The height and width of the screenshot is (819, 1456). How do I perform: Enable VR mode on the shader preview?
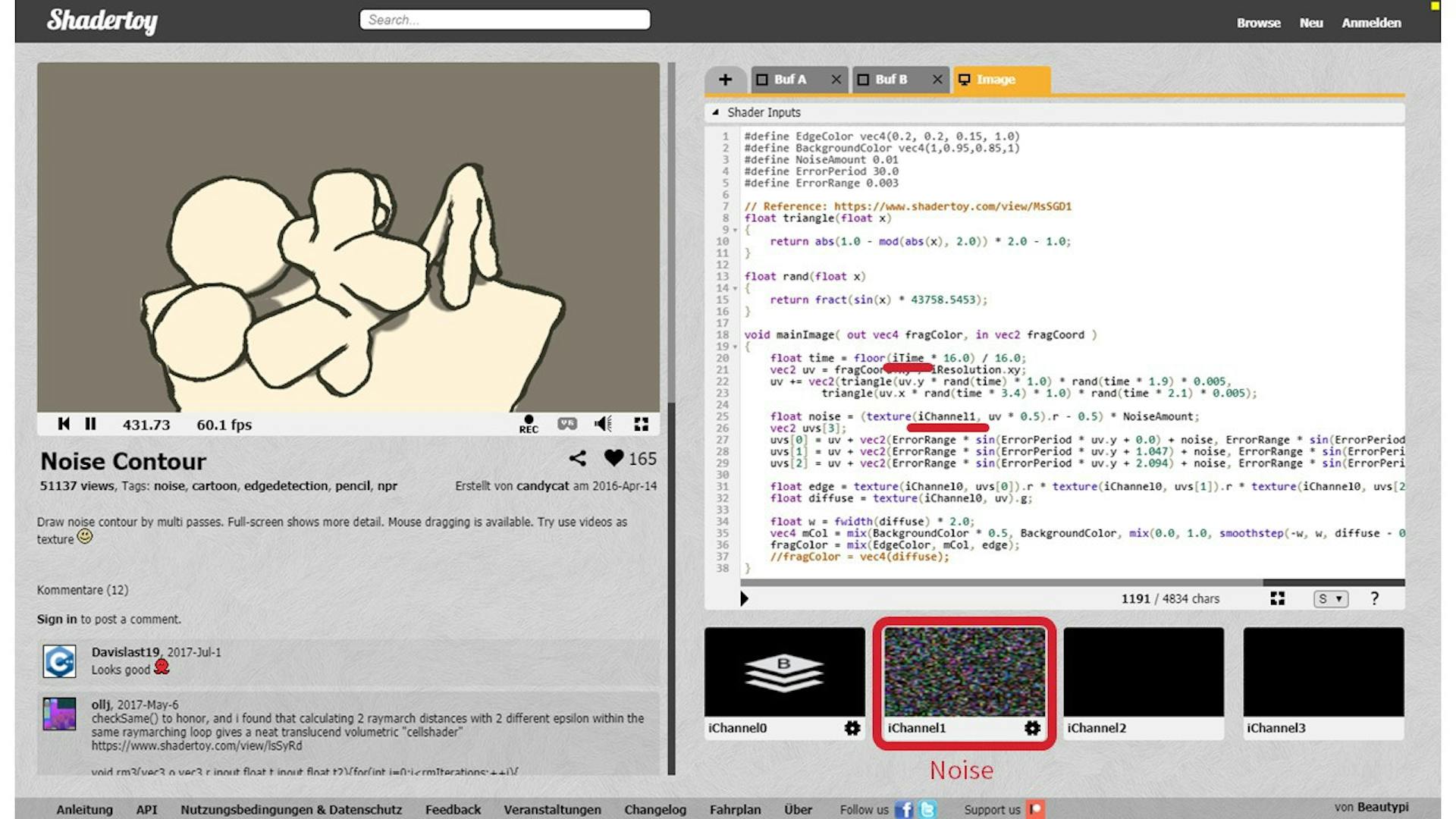566,424
